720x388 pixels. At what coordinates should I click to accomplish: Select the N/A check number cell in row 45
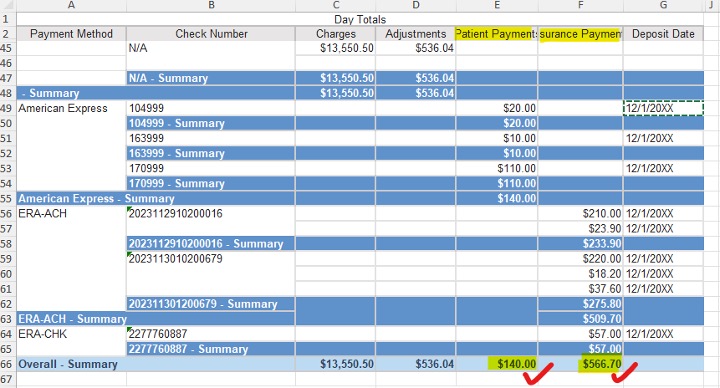(211, 48)
